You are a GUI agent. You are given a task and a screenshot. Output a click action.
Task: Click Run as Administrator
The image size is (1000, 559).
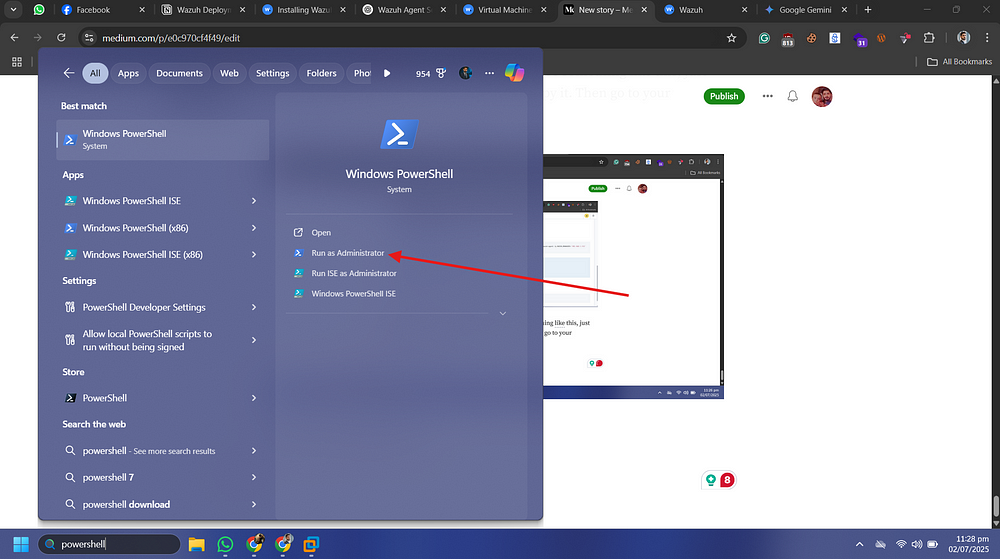[348, 253]
